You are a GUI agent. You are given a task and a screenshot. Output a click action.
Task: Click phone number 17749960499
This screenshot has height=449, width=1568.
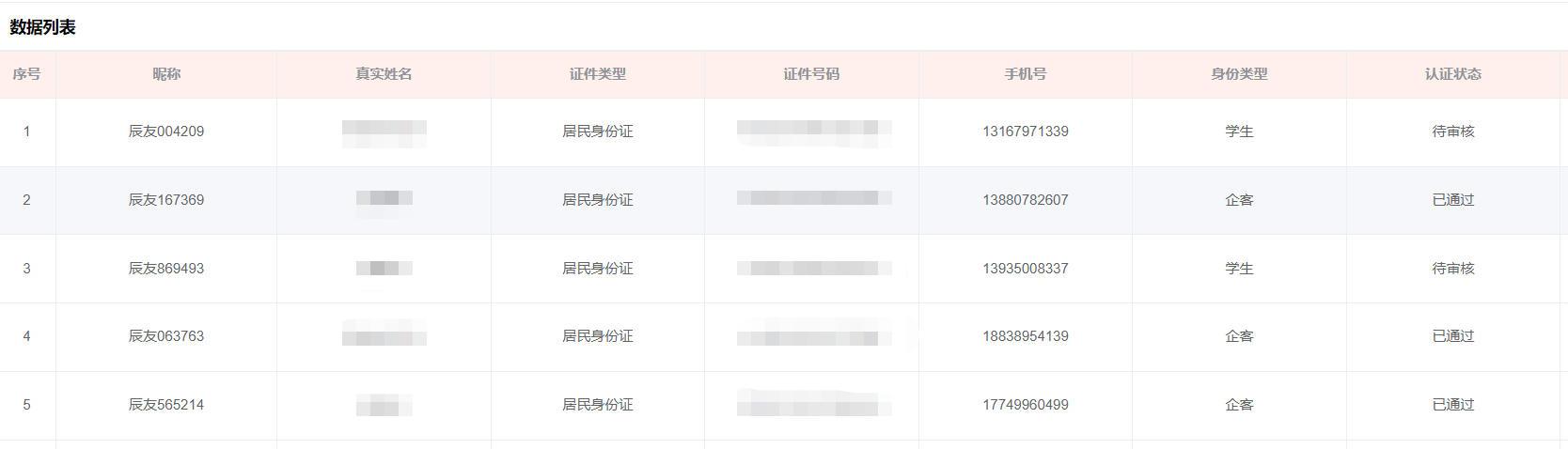point(1026,405)
